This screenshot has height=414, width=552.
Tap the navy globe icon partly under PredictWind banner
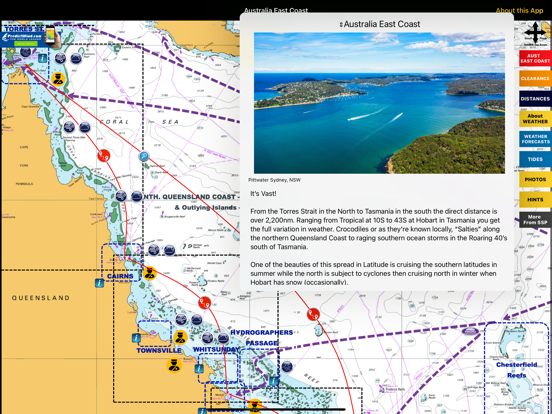click(x=25, y=52)
